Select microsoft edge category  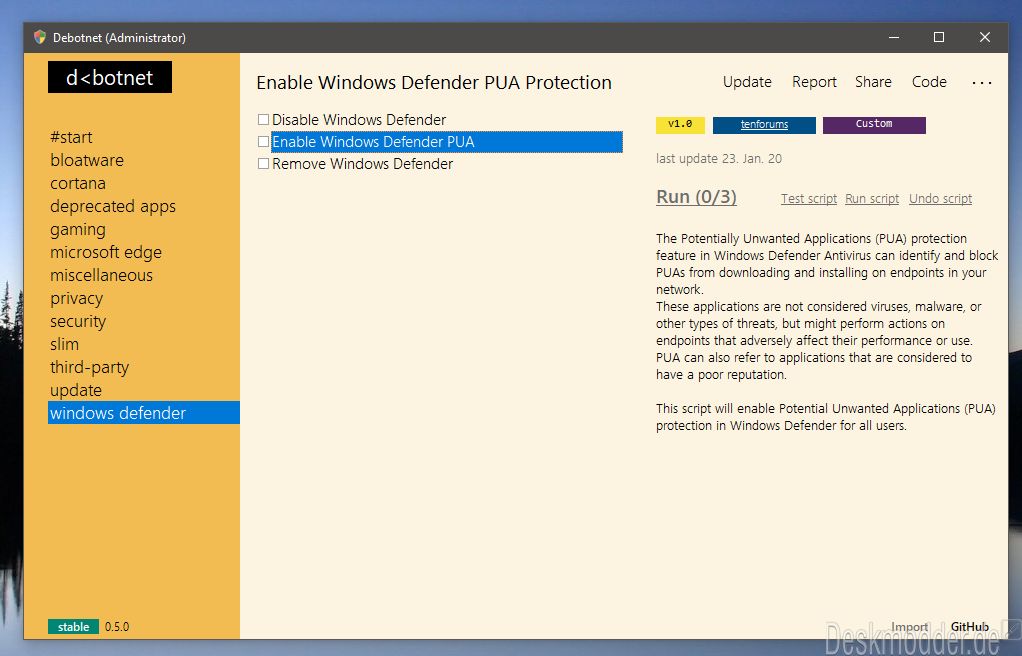pyautogui.click(x=106, y=252)
